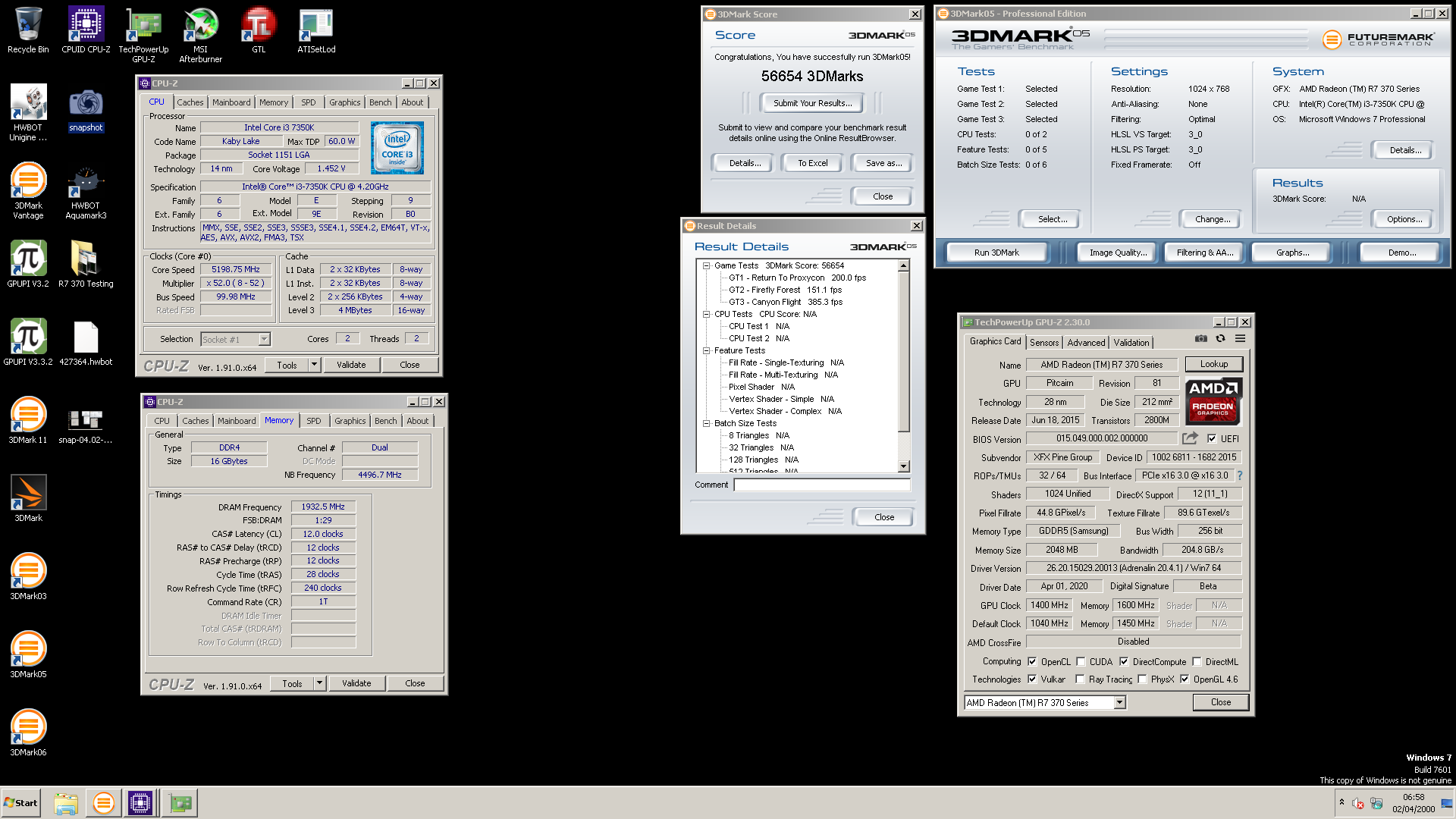Launch MSI Afterburner desktop shortcut

click(201, 35)
